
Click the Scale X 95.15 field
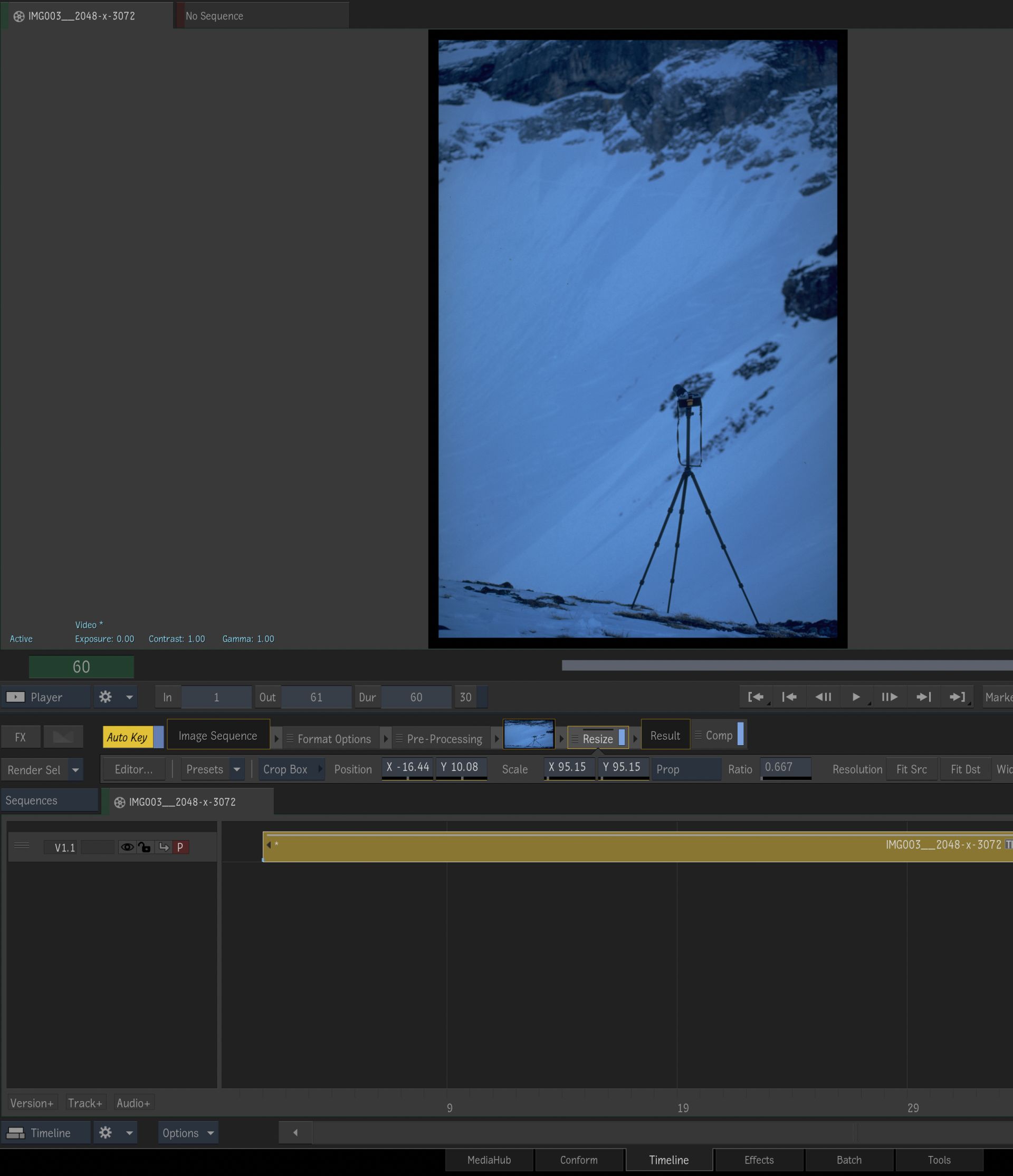click(569, 767)
